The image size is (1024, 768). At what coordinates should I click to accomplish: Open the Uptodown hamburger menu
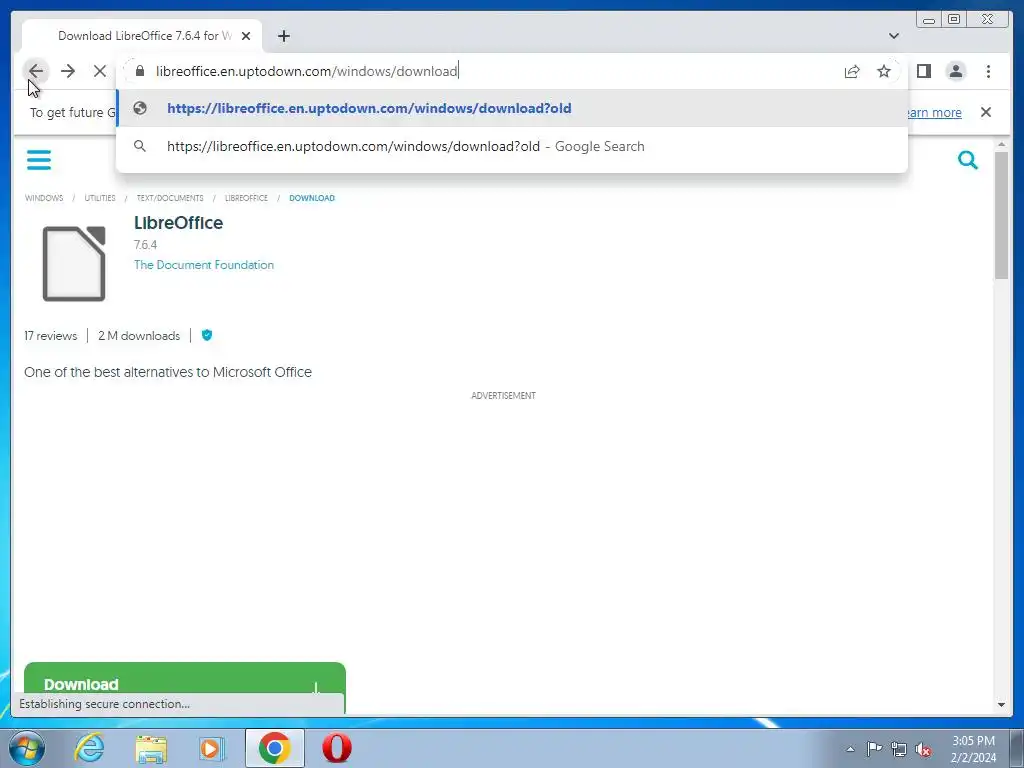39,159
